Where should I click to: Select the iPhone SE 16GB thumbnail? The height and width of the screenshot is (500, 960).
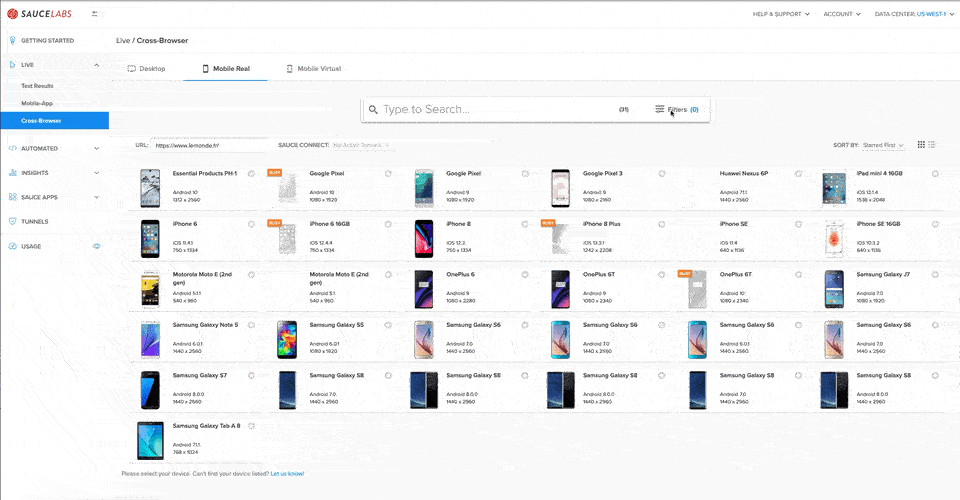tap(833, 239)
